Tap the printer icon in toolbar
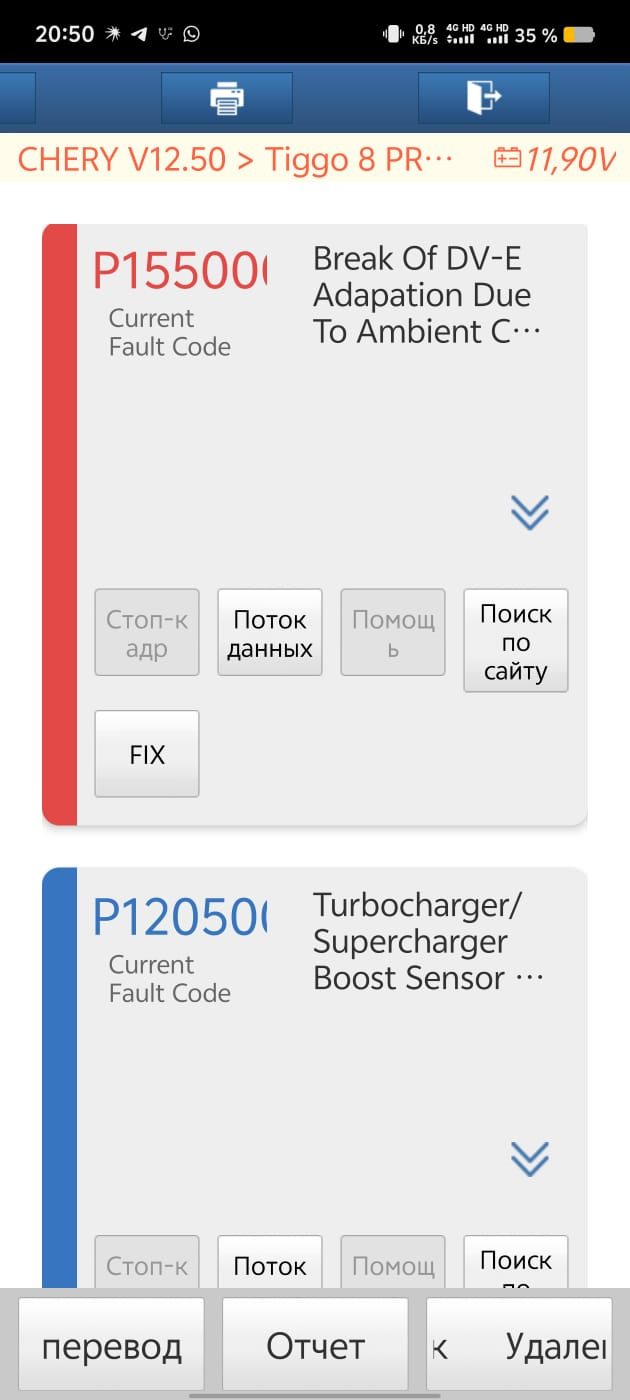The height and width of the screenshot is (1400, 630). pyautogui.click(x=227, y=98)
